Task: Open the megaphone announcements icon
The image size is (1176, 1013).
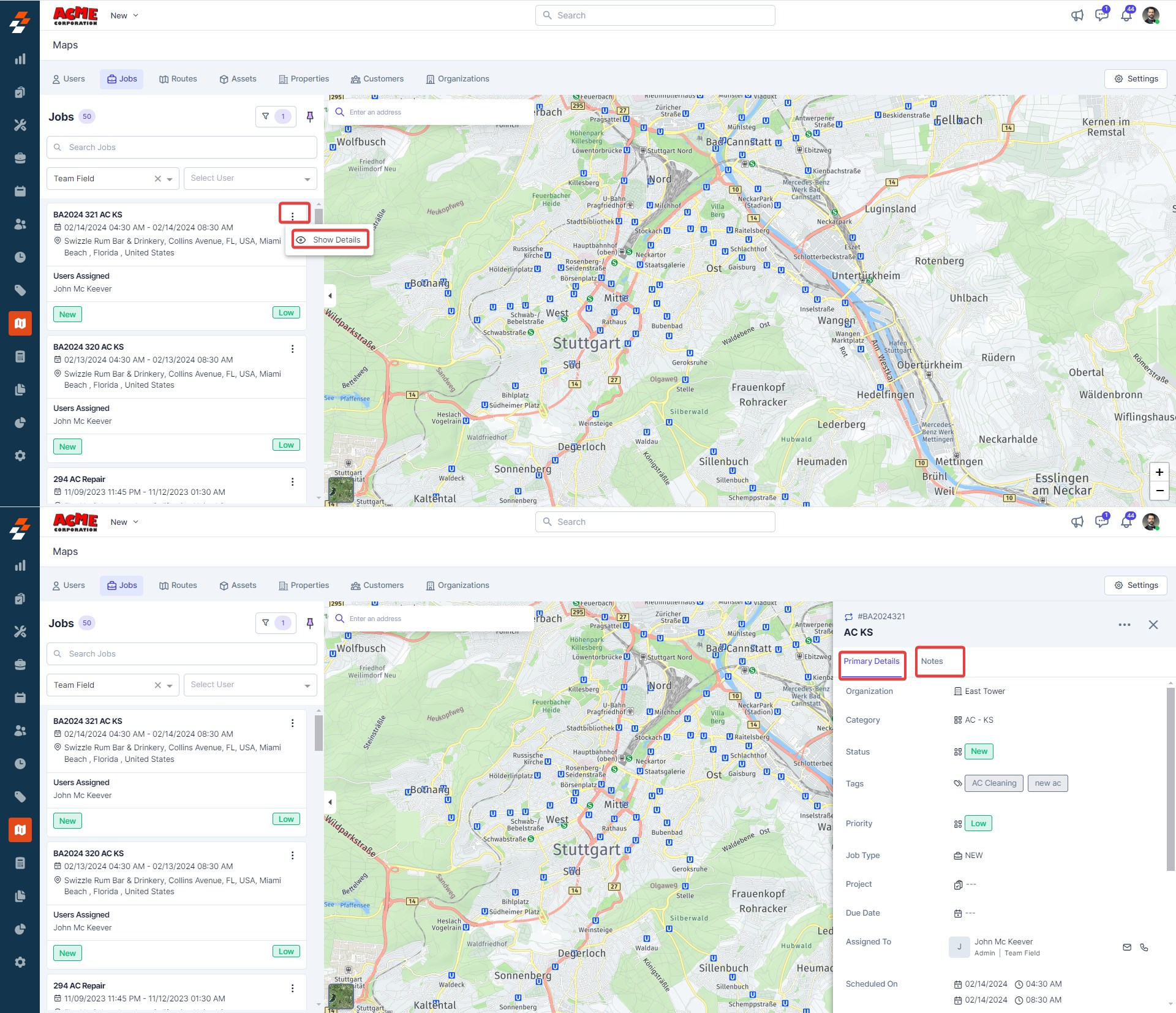Action: 1077,15
